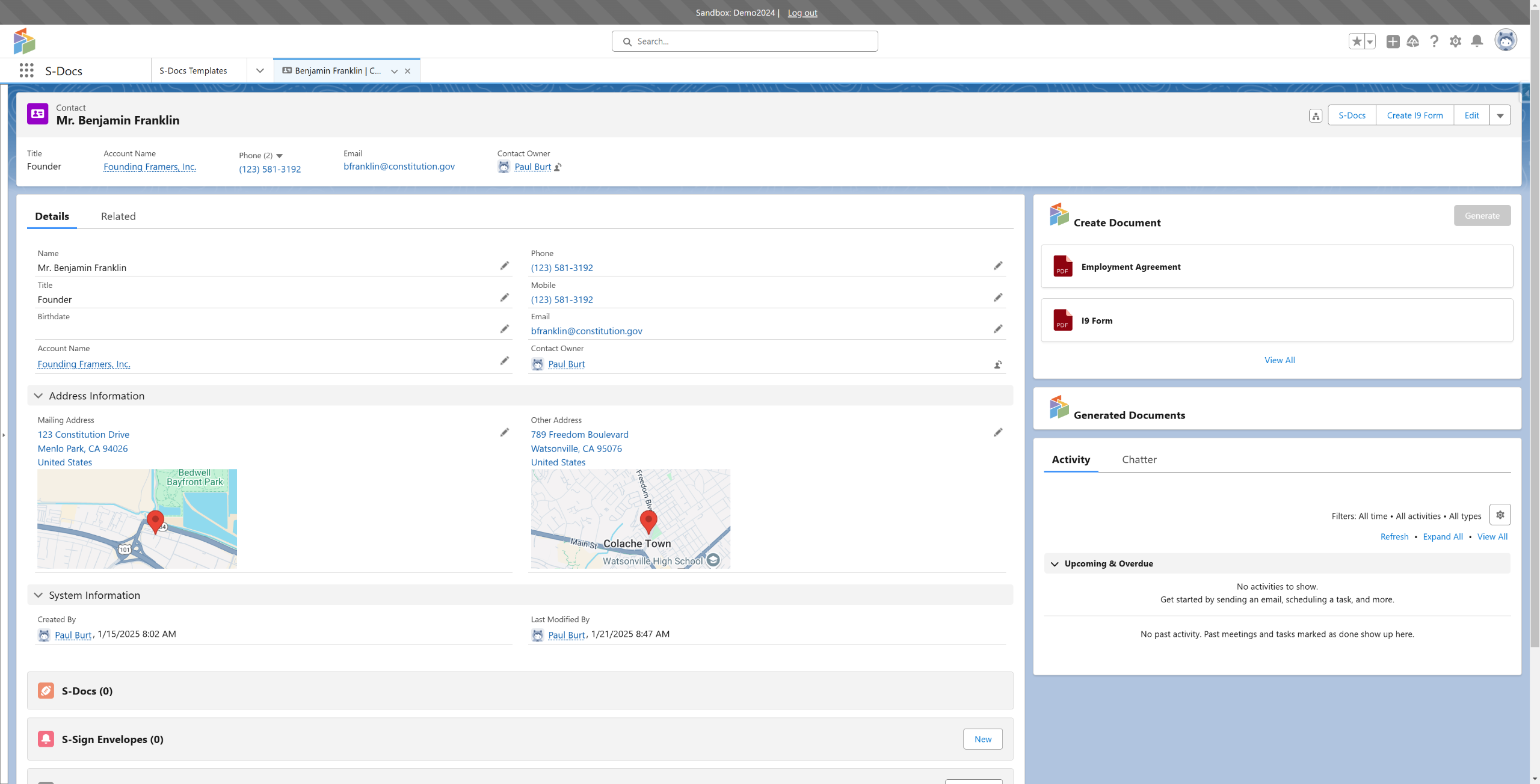The width and height of the screenshot is (1540, 784).
Task: Click the Create I9 Form button
Action: click(1414, 116)
